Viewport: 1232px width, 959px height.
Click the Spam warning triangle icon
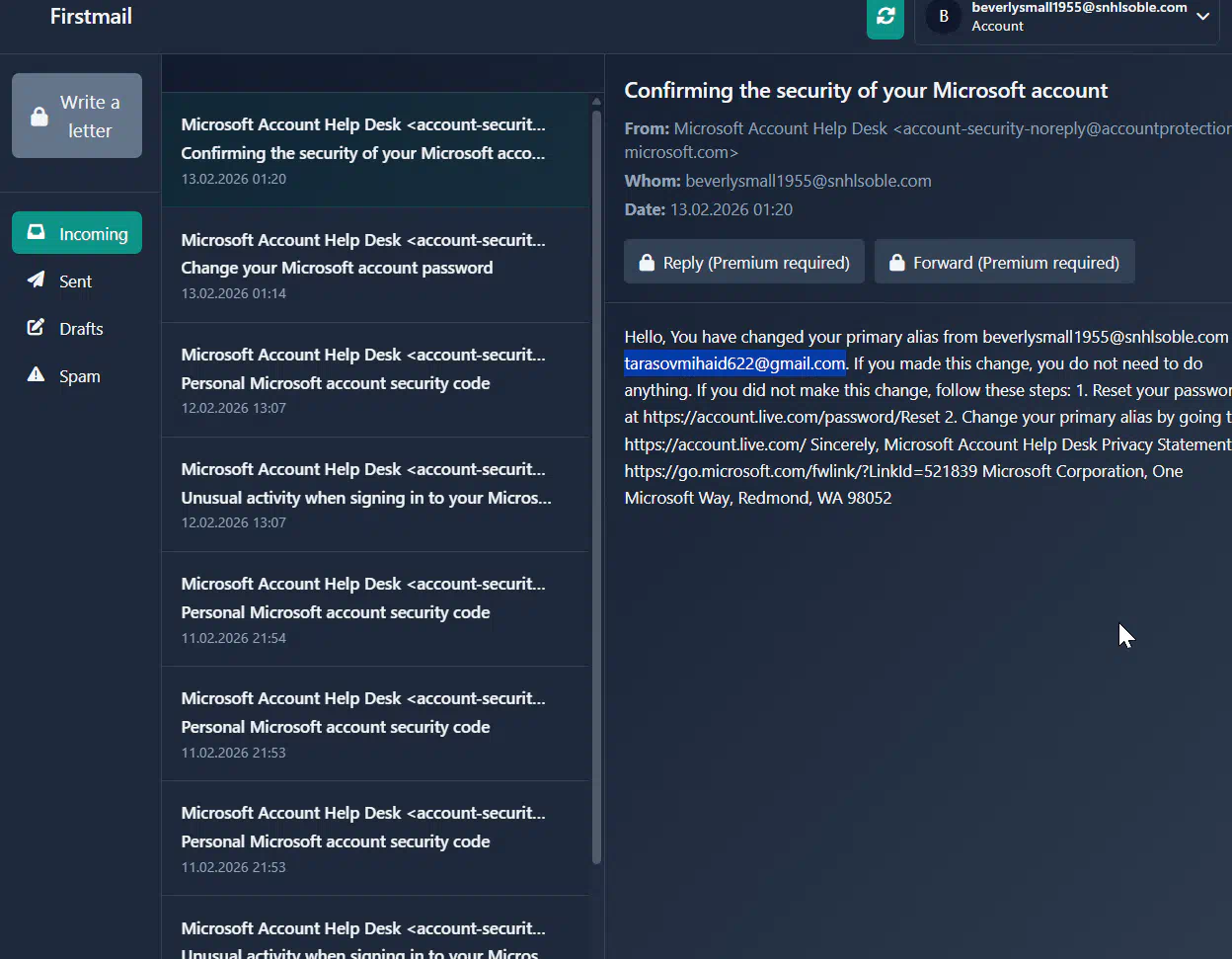click(x=37, y=375)
